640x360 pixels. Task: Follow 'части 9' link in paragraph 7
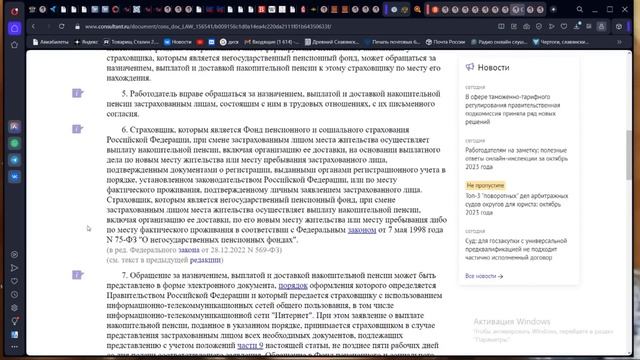pos(250,345)
